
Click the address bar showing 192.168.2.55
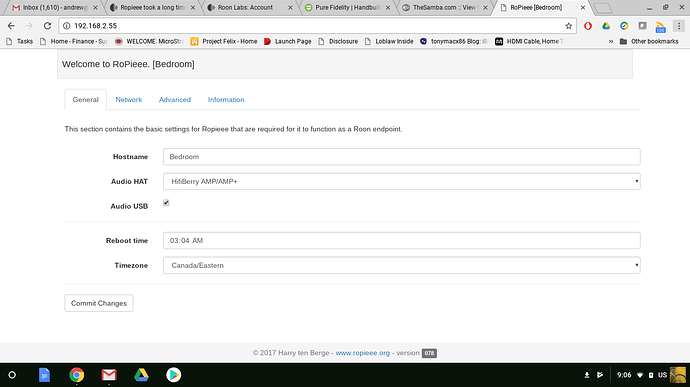317,26
